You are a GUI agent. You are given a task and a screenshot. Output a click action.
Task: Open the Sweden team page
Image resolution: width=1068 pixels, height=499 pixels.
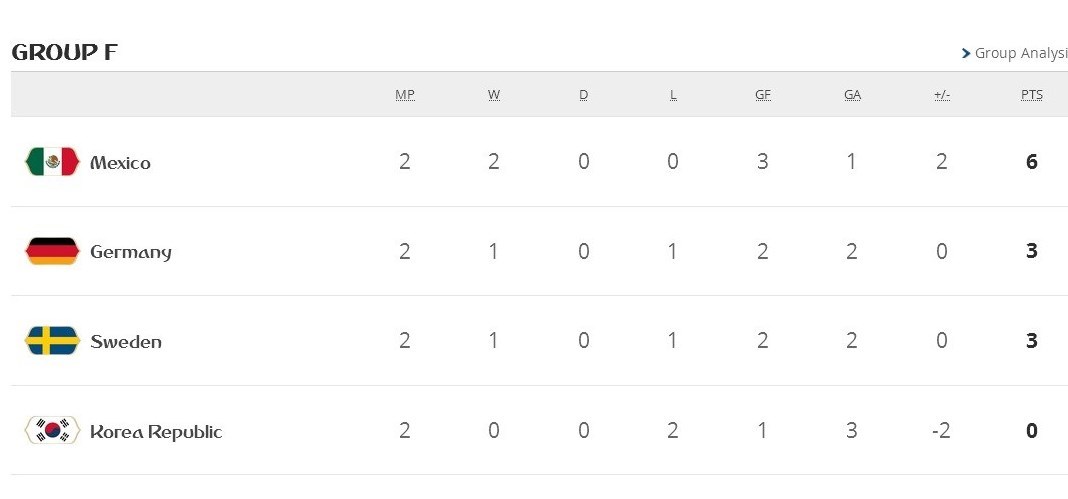(126, 342)
